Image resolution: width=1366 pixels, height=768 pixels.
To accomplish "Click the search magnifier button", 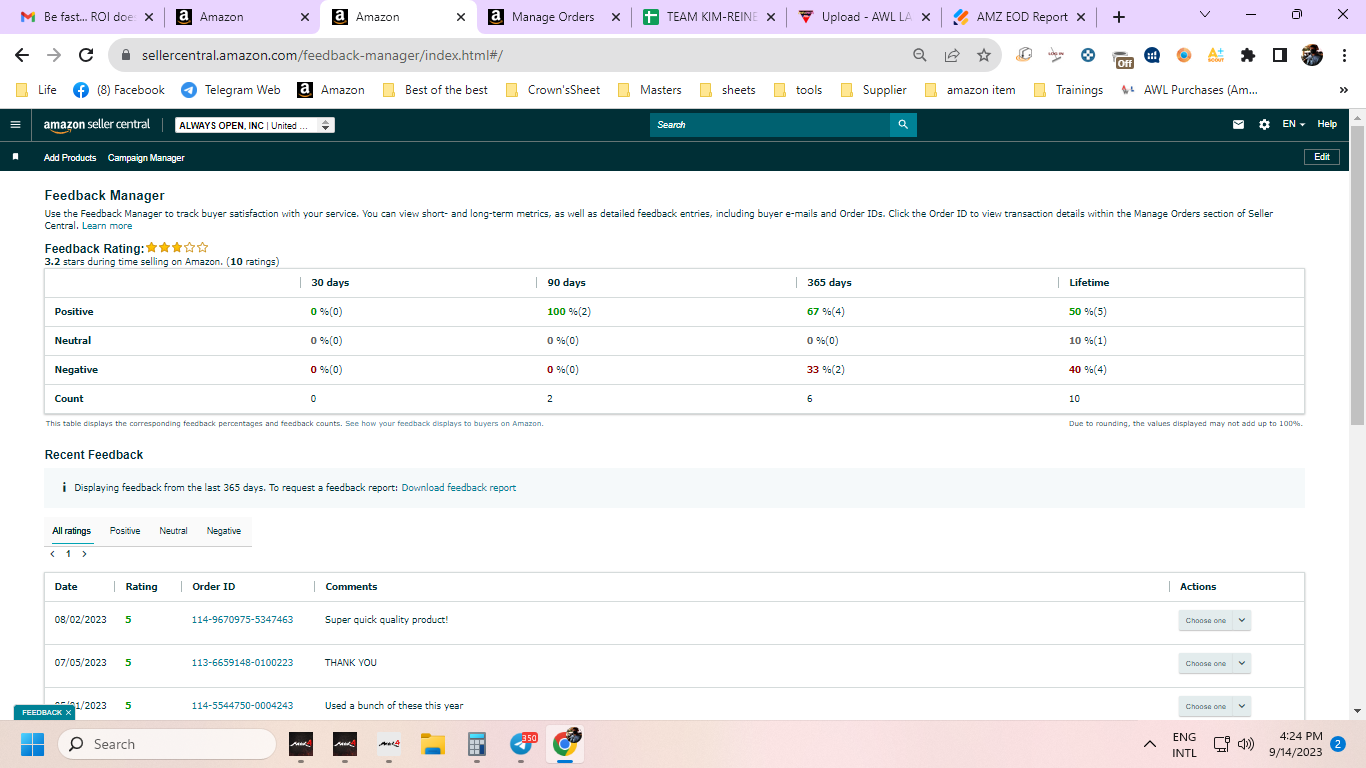I will tap(903, 125).
